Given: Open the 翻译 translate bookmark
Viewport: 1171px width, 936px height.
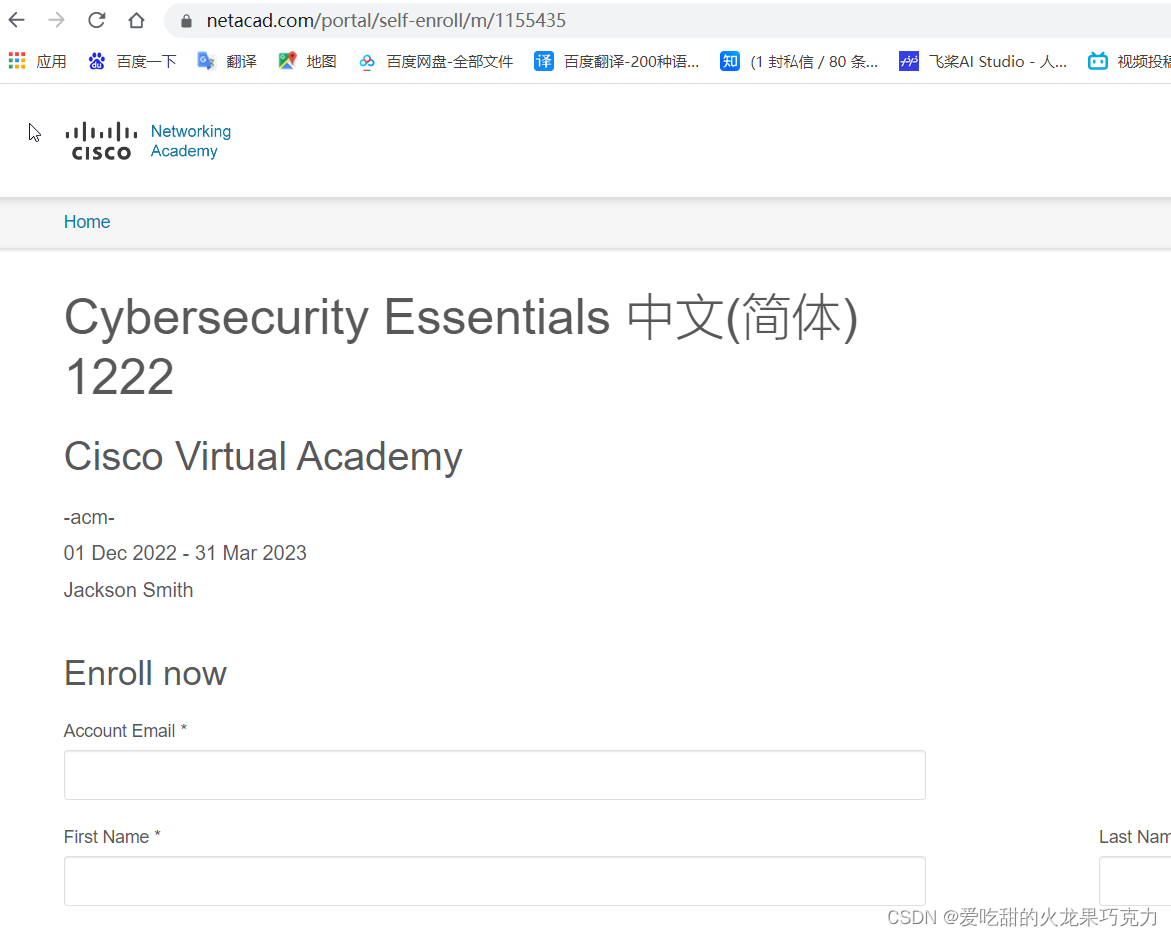Looking at the screenshot, I should click(x=228, y=61).
